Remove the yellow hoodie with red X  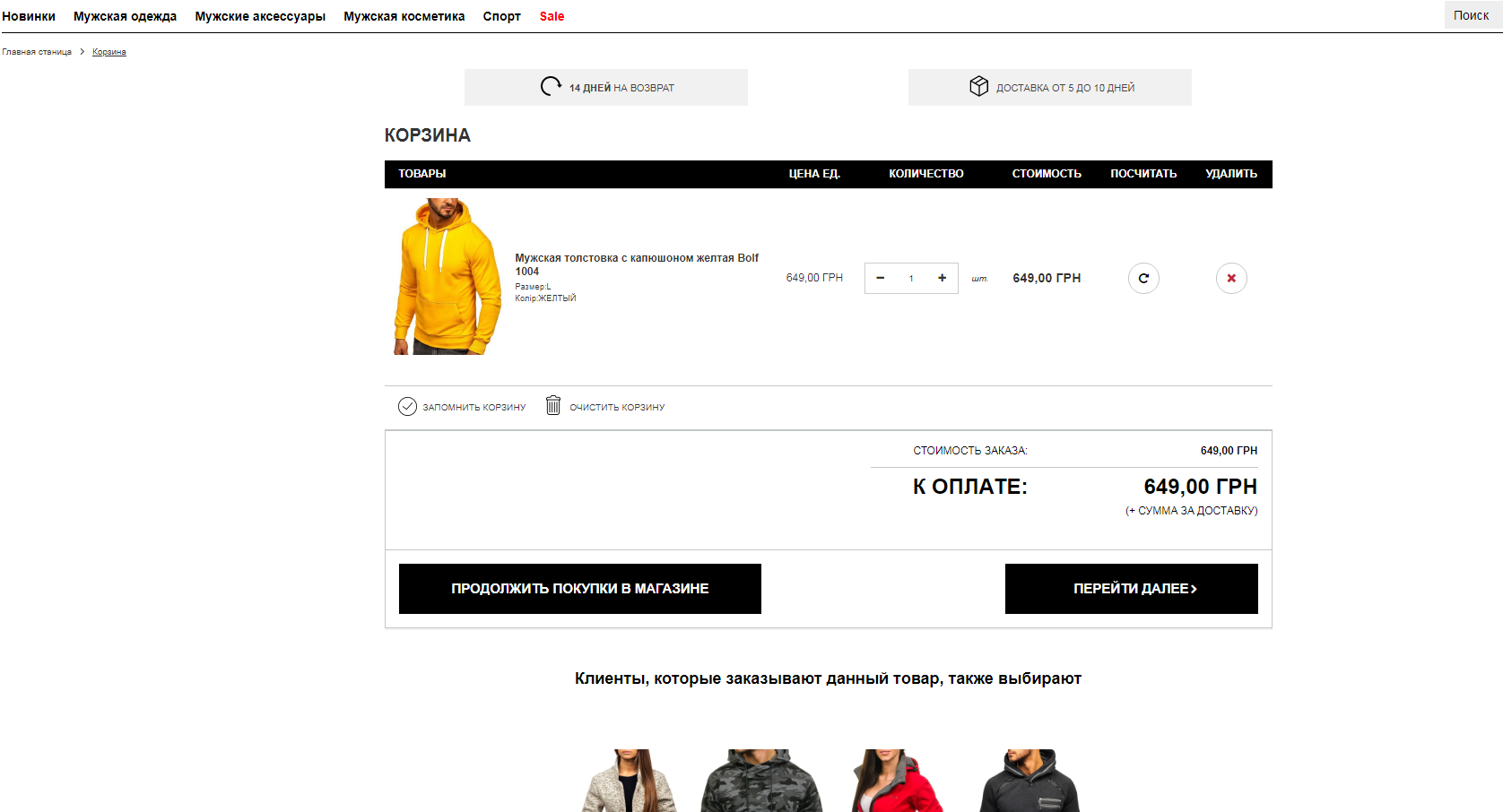pos(1231,278)
